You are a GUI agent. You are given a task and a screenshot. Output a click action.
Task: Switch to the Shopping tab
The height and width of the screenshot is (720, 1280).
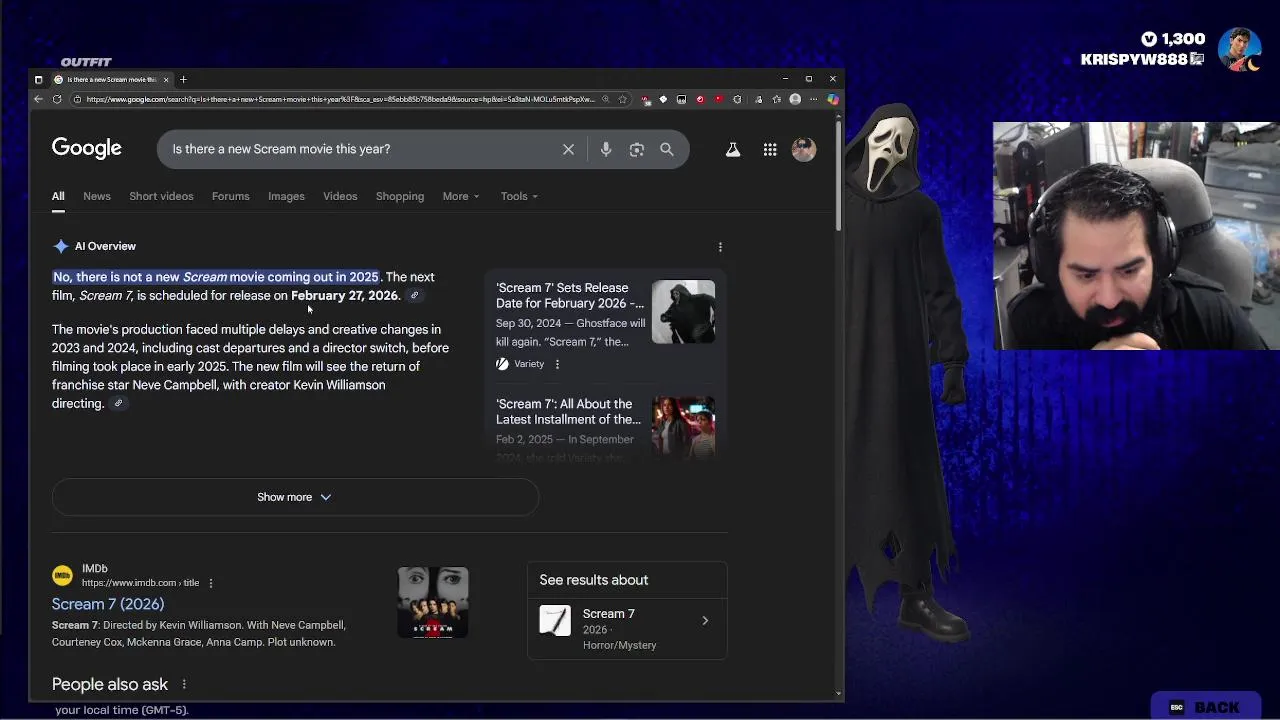click(x=400, y=196)
